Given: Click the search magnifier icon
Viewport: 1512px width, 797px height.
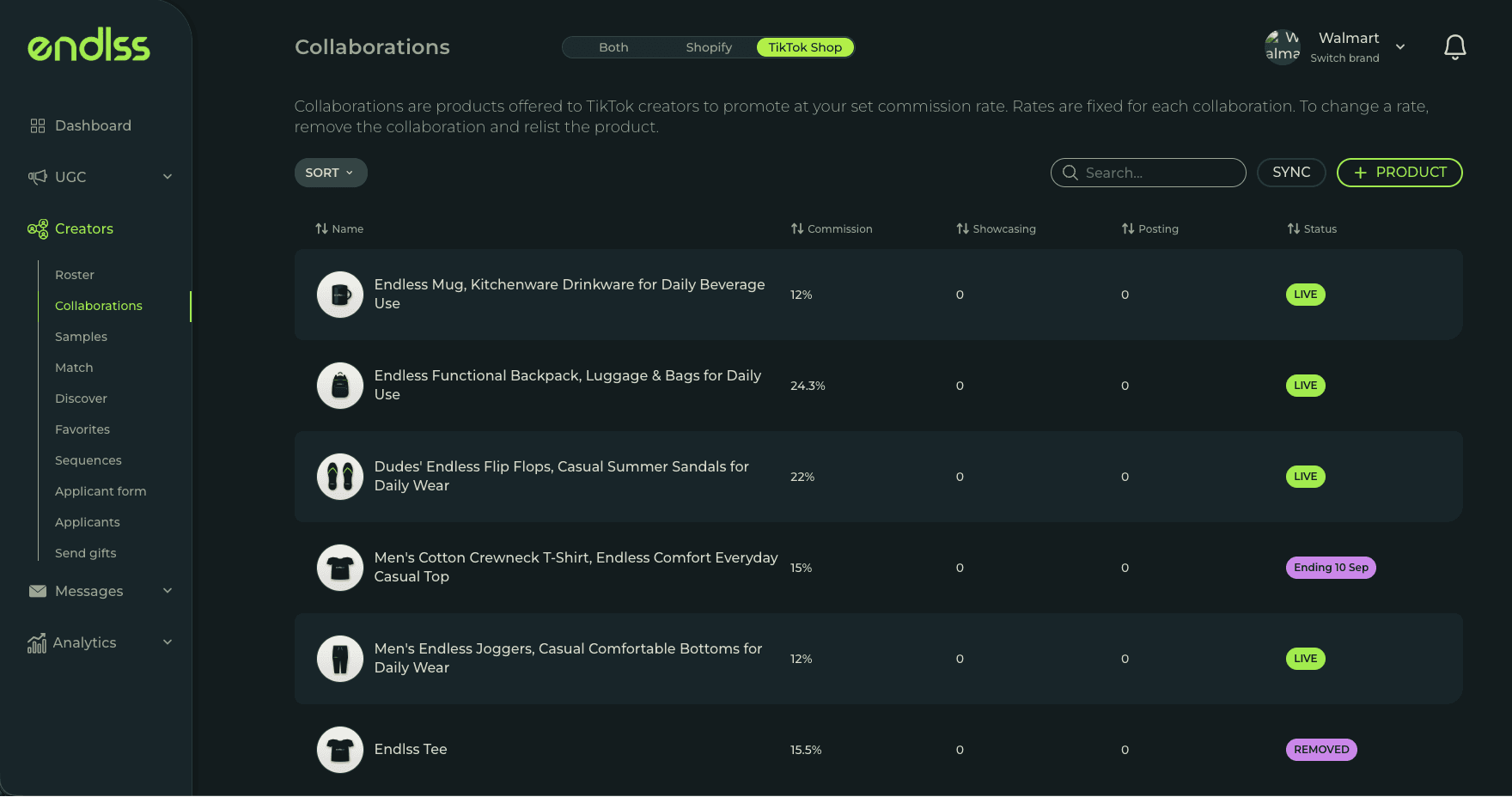Looking at the screenshot, I should (x=1070, y=173).
